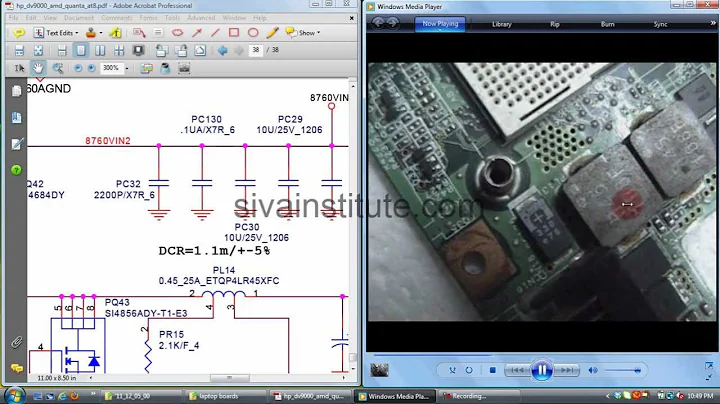Open the Advanced menu
Viewport: 720px width, 404px height.
tap(201, 18)
